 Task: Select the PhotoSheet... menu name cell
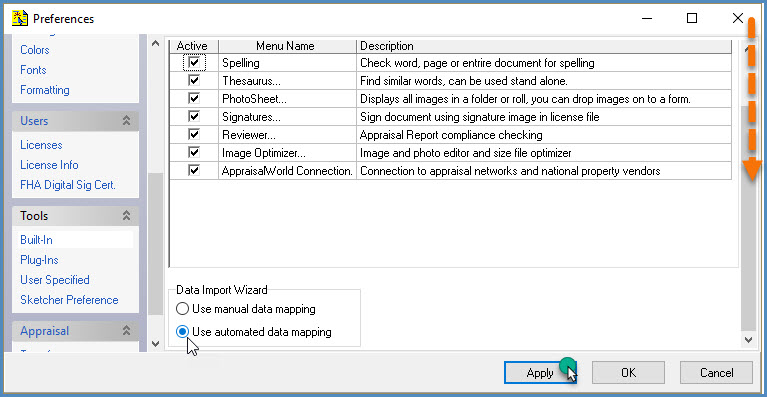(288, 99)
